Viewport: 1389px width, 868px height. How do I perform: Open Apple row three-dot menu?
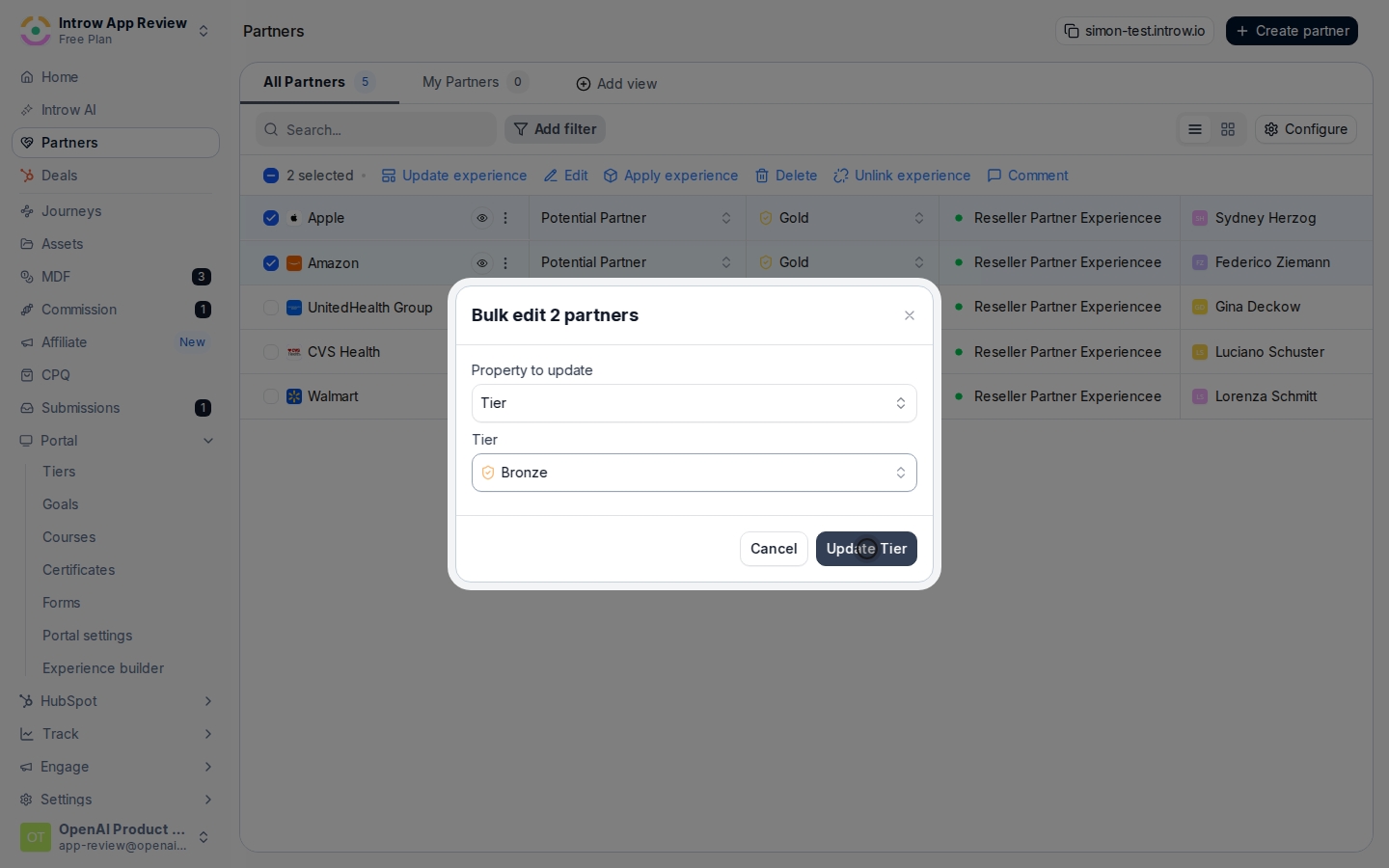click(x=505, y=218)
